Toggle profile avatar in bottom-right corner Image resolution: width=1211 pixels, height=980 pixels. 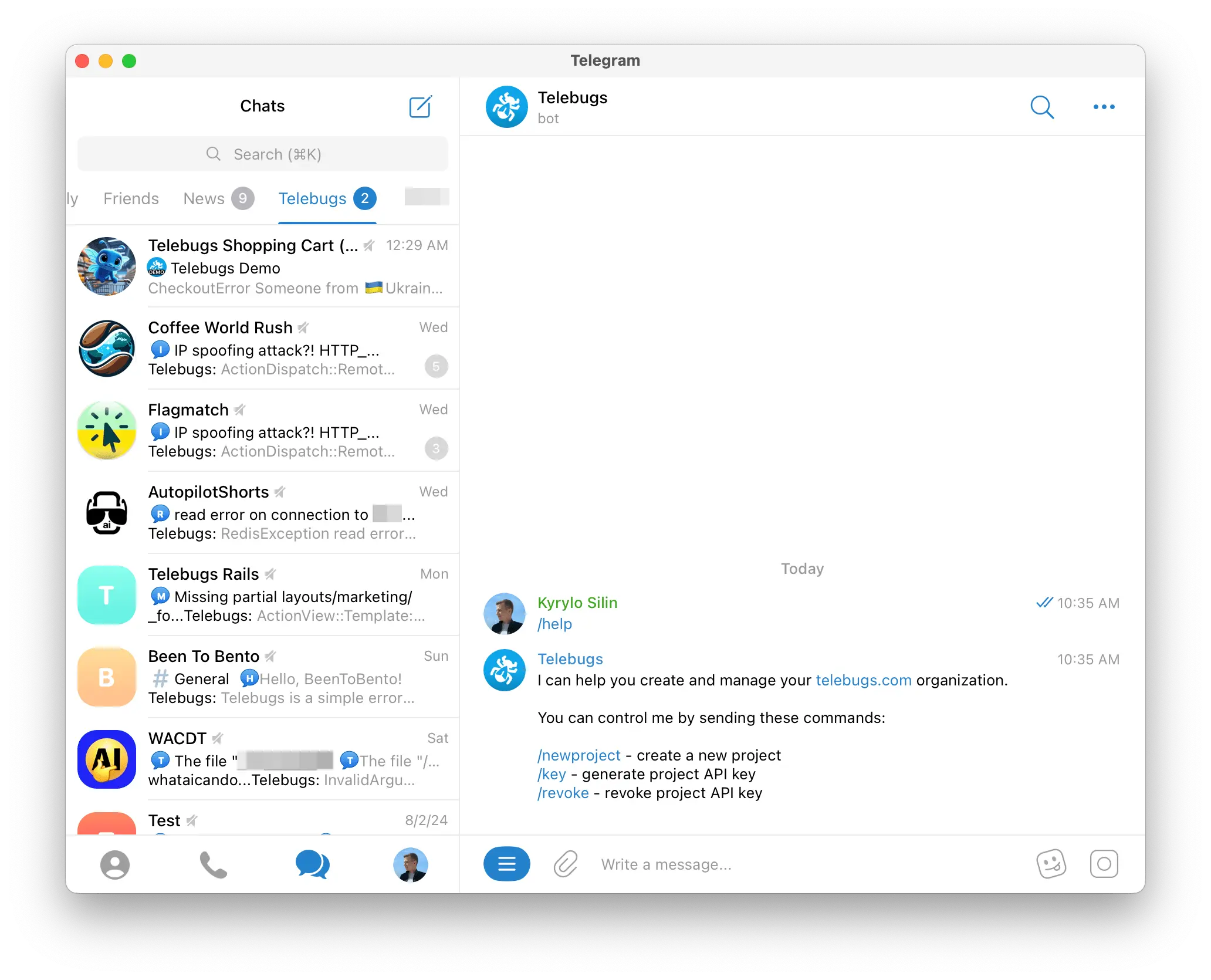point(410,863)
